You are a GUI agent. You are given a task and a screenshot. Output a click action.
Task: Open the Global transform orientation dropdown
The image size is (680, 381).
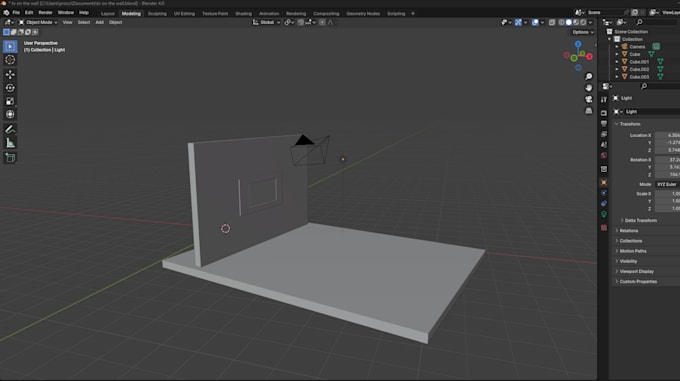266,23
